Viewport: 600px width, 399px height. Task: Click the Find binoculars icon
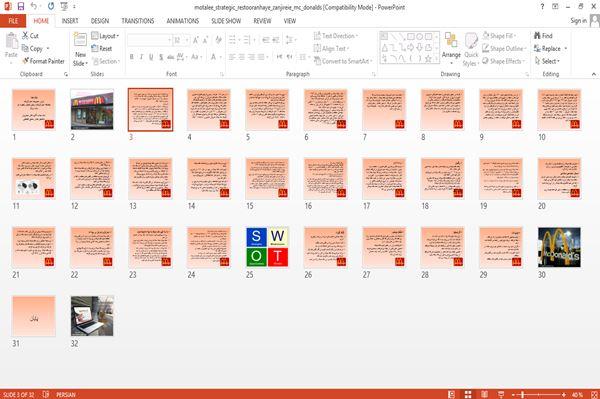pos(537,36)
